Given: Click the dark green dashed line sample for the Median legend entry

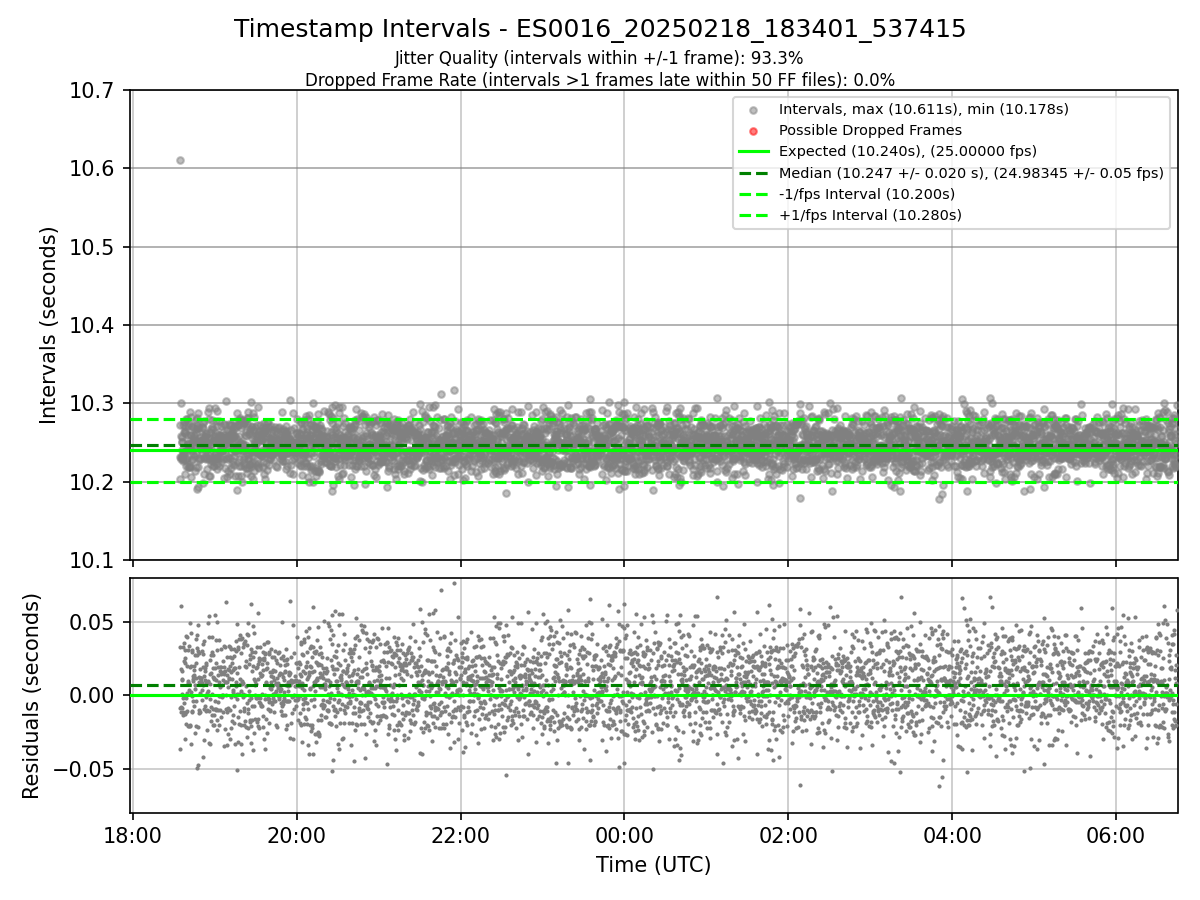Looking at the screenshot, I should point(754,173).
